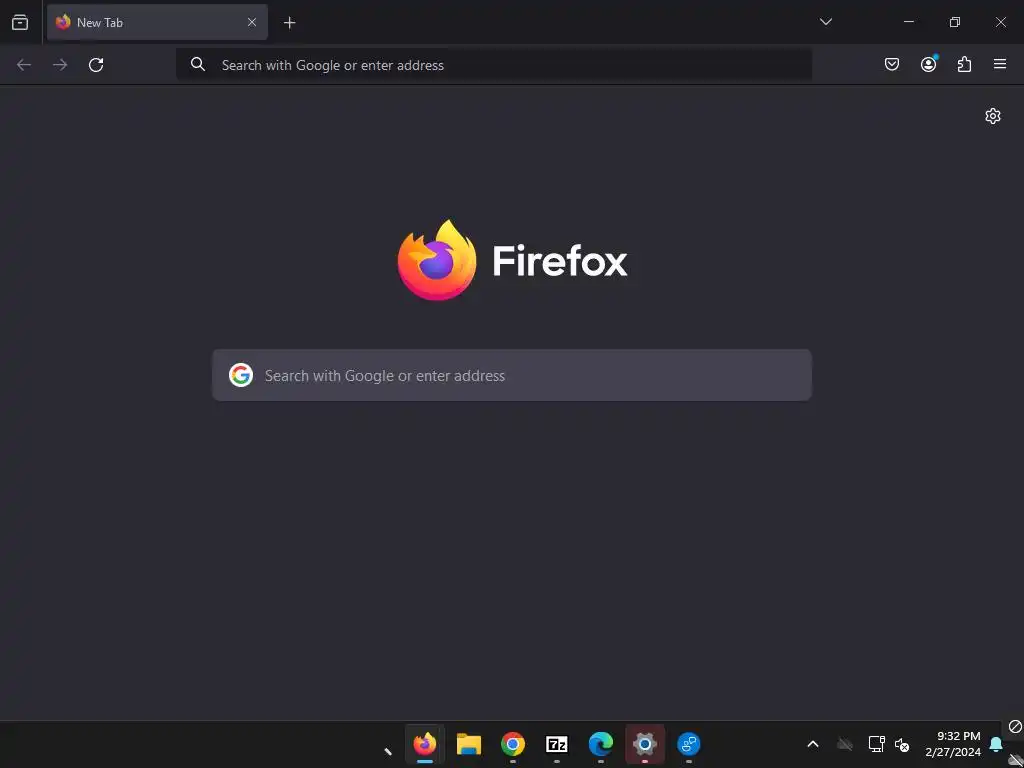Image resolution: width=1024 pixels, height=768 pixels.
Task: Open notifications bell icon
Action: [996, 744]
